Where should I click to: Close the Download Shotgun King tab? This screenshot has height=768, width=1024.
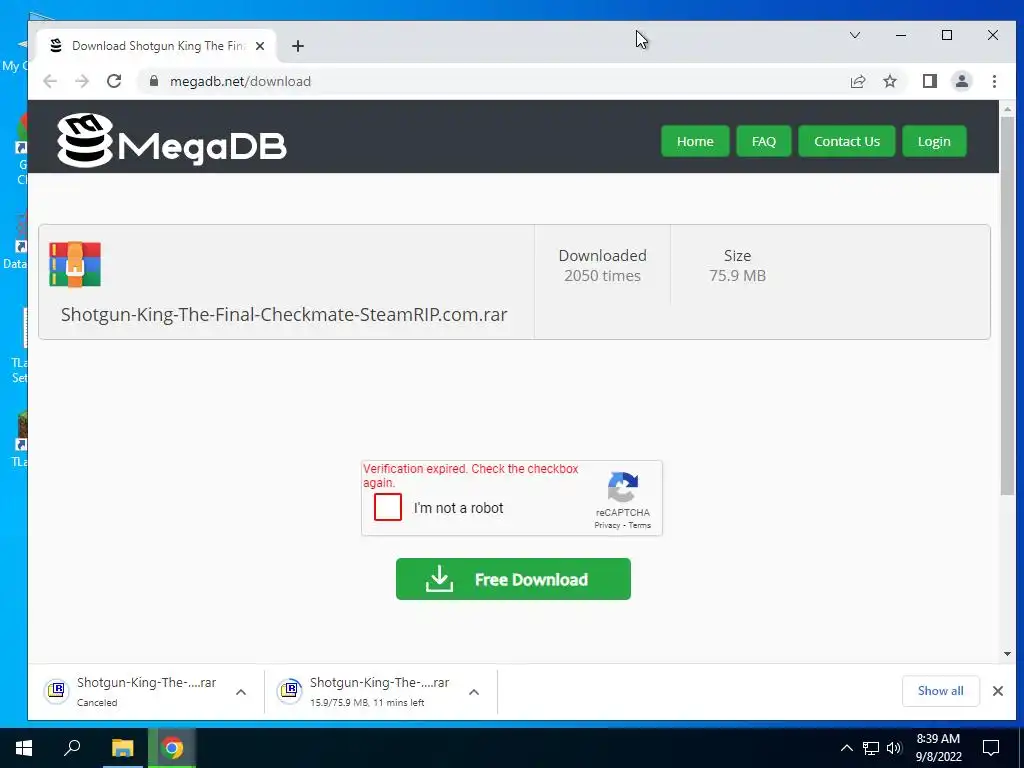click(260, 46)
